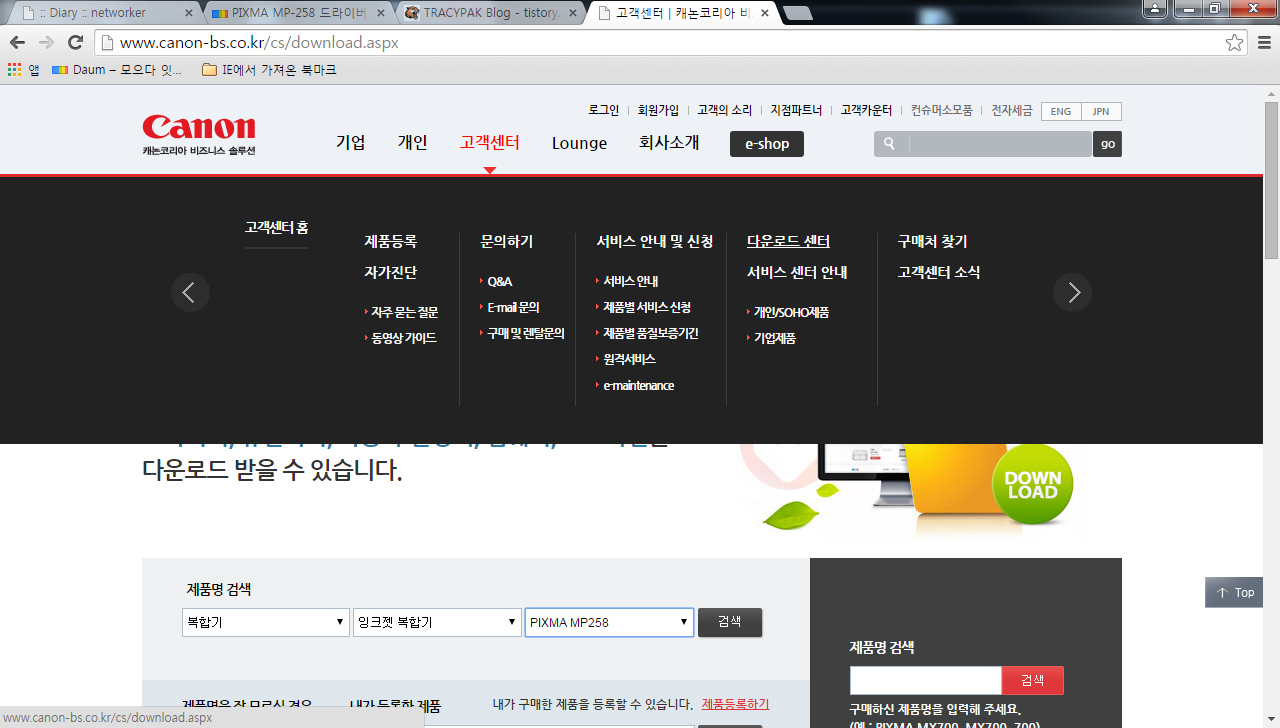
Task: Open 구매 및 렌탈문의 submenu item
Action: (x=525, y=334)
